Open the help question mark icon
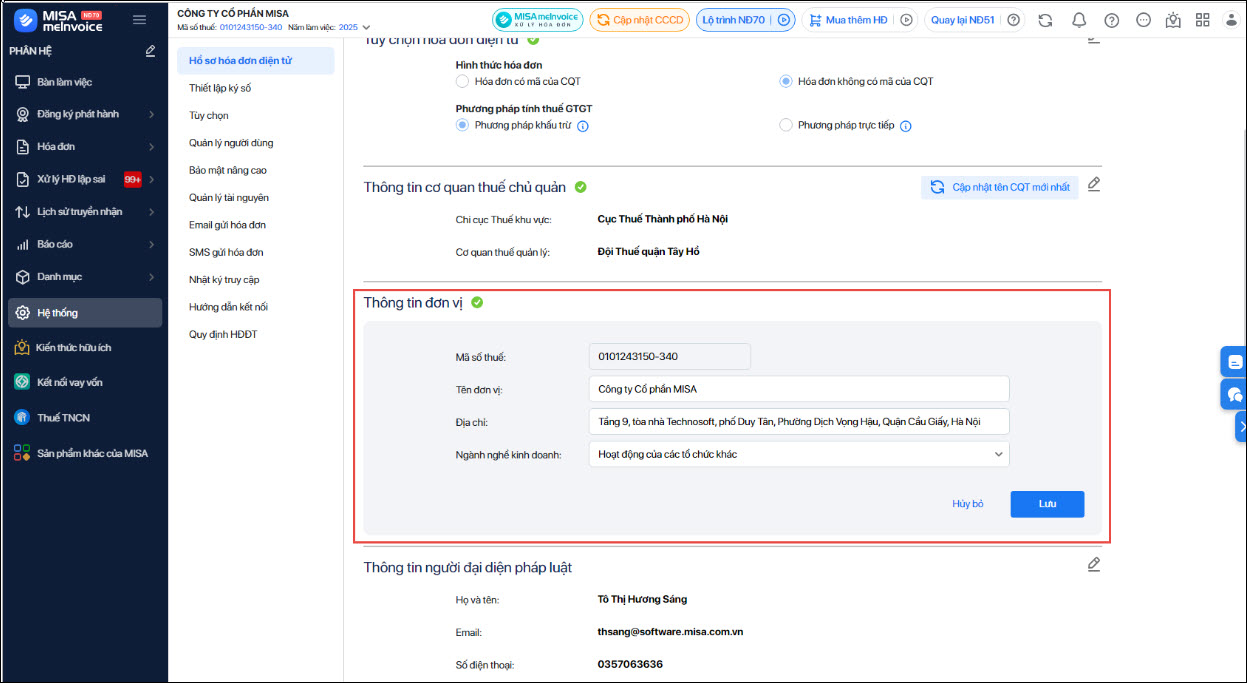The image size is (1247, 683). point(1111,20)
